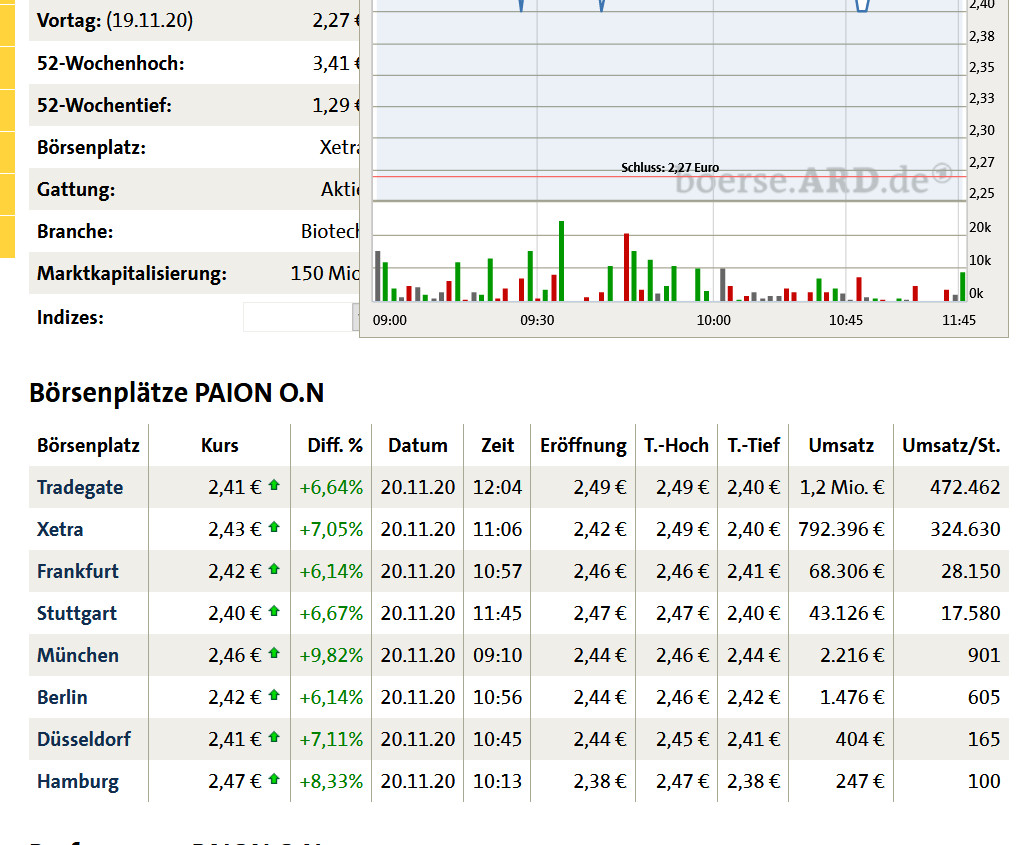This screenshot has height=845, width=1032.
Task: Click the Datum column header
Action: tap(417, 446)
